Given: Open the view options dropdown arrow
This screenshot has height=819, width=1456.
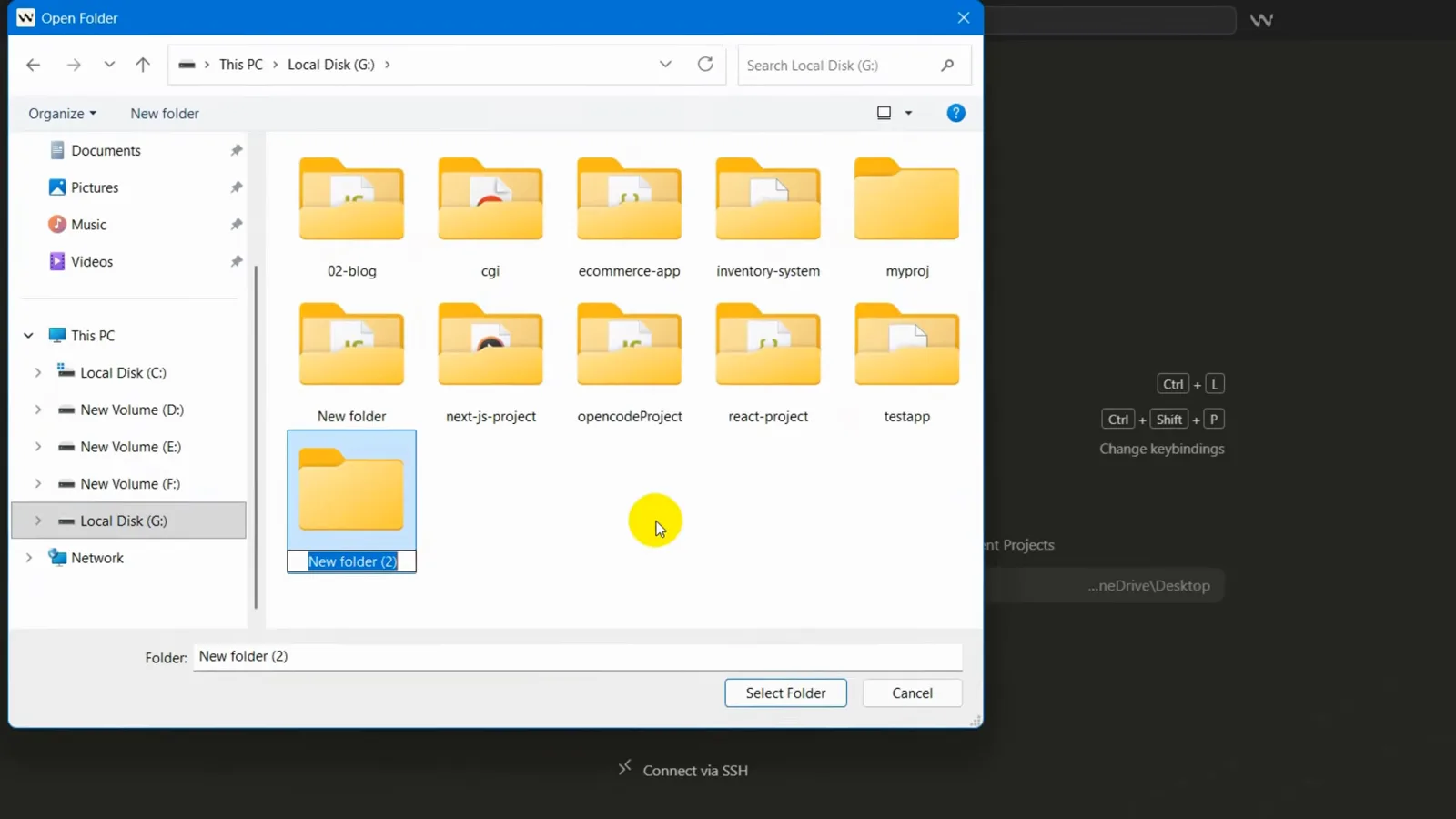Looking at the screenshot, I should [x=908, y=113].
